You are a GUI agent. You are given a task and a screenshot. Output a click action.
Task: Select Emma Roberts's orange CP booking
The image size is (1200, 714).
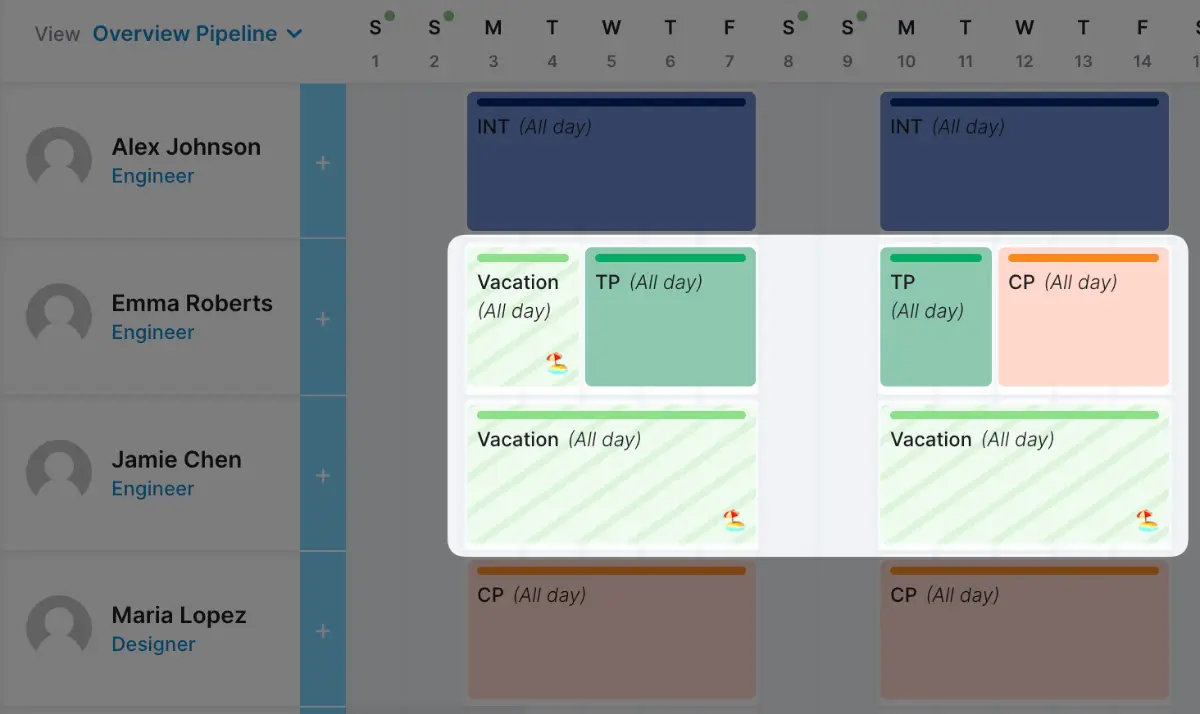1083,317
